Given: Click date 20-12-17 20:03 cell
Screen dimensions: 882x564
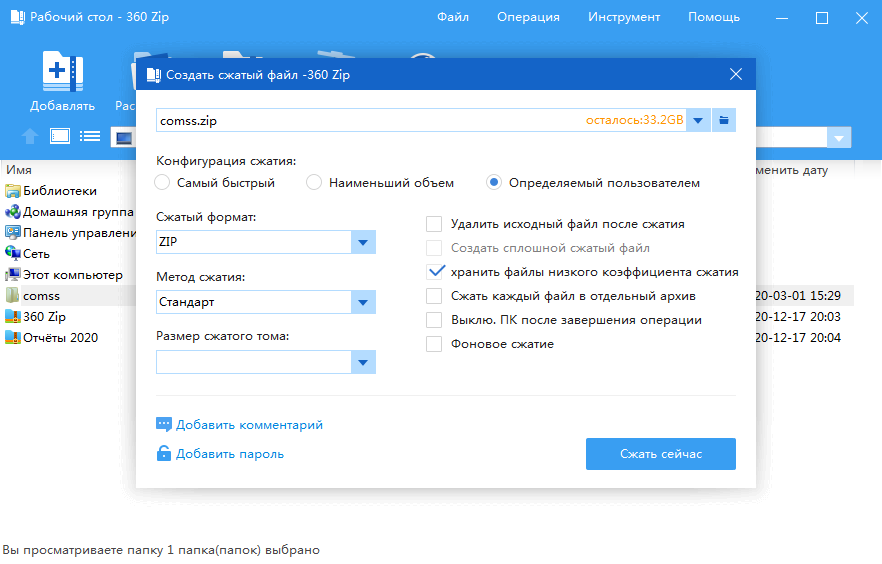Looking at the screenshot, I should 798,317.
